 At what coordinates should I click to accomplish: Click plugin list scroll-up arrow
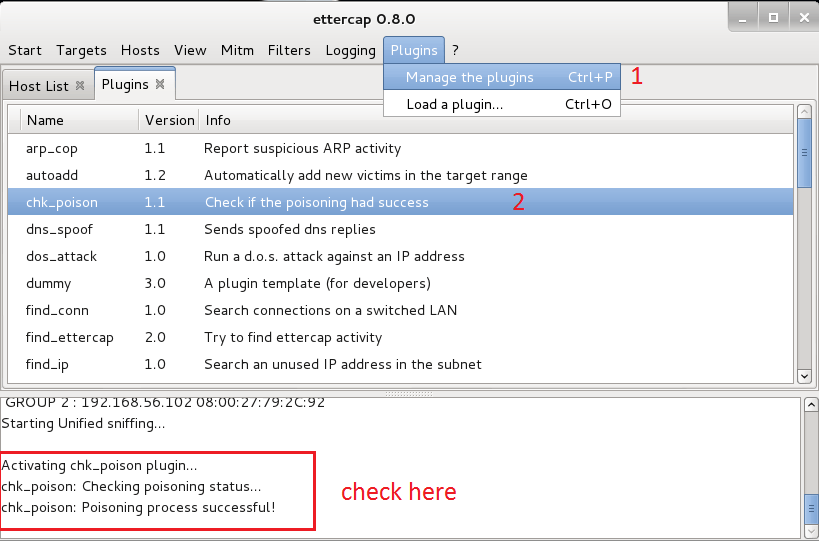pos(804,112)
